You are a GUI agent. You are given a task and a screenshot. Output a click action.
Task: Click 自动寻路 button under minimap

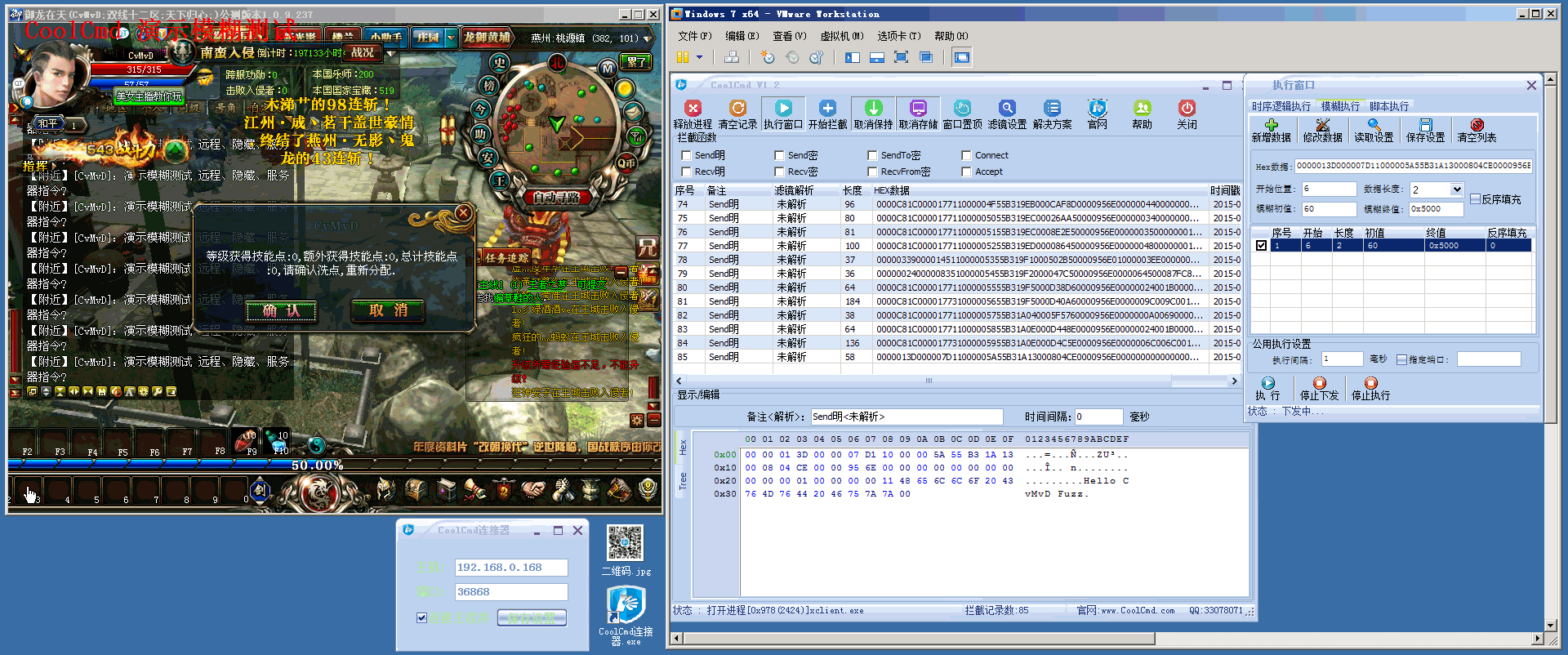556,197
